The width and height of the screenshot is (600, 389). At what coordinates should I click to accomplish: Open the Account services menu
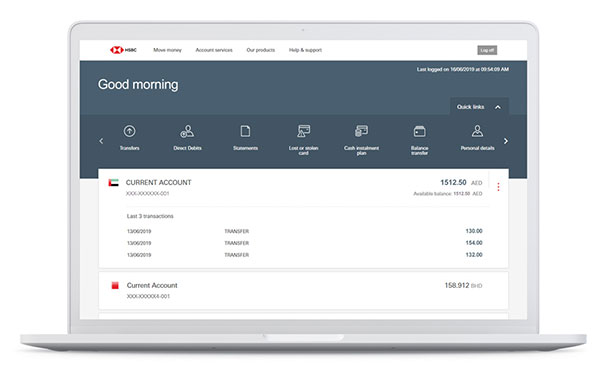[214, 50]
